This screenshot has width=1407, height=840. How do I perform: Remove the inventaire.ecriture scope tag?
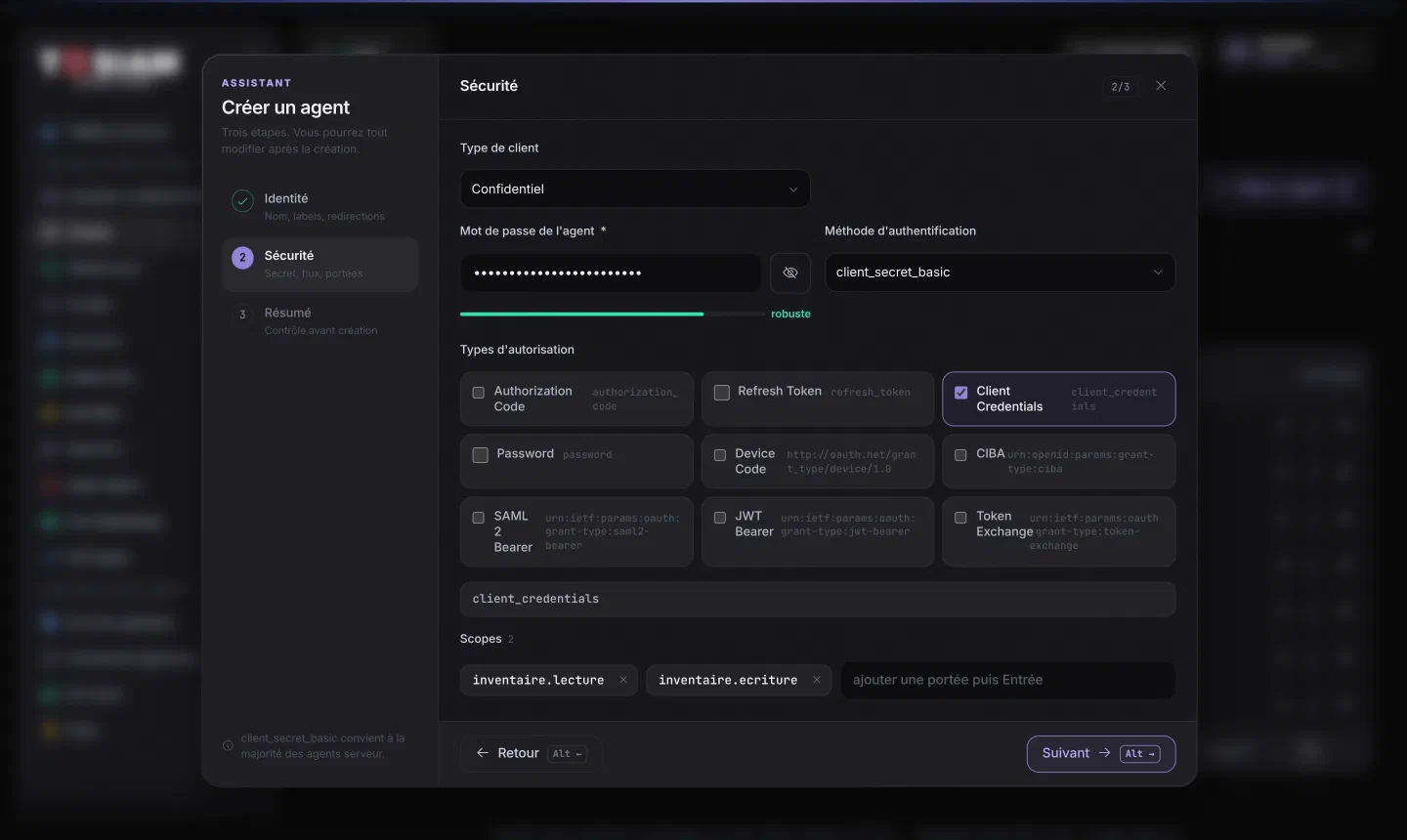click(x=817, y=680)
